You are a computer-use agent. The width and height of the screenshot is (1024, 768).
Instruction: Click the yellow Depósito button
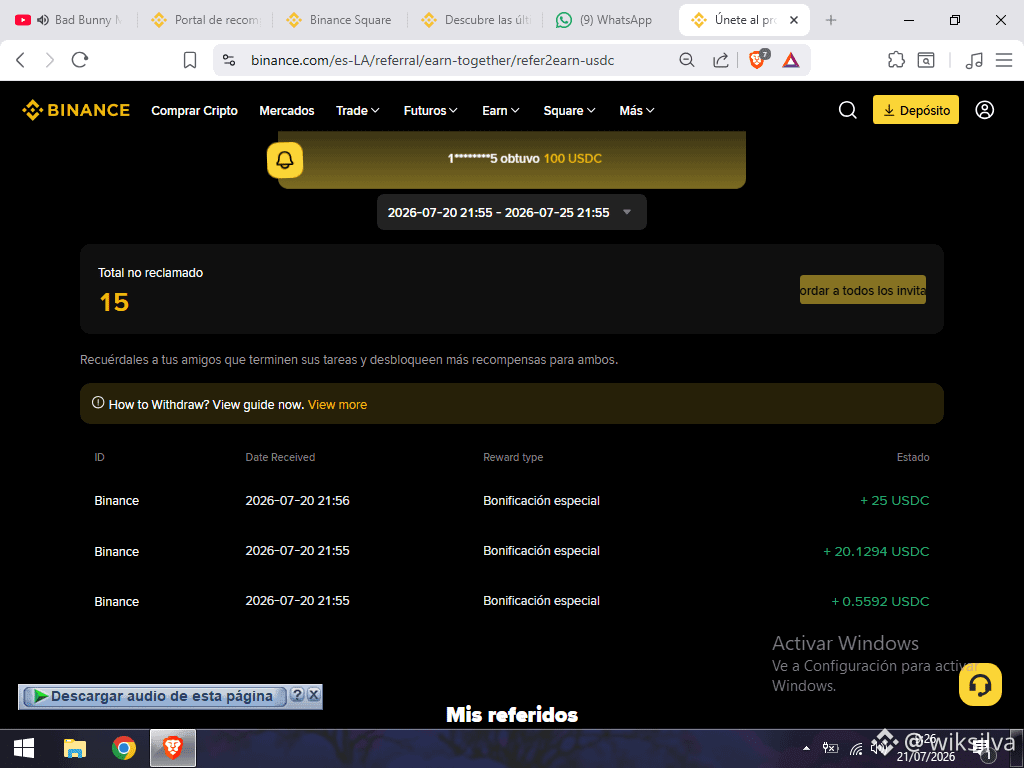coord(916,110)
